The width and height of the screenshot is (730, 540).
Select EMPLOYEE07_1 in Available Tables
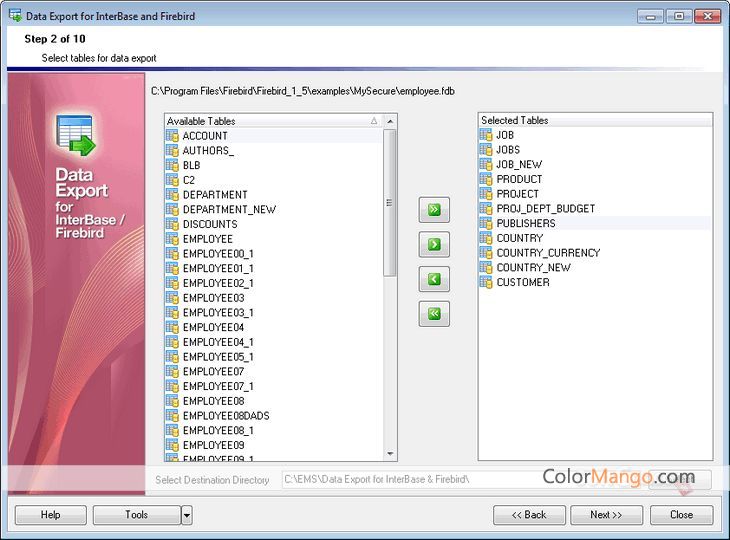click(218, 386)
